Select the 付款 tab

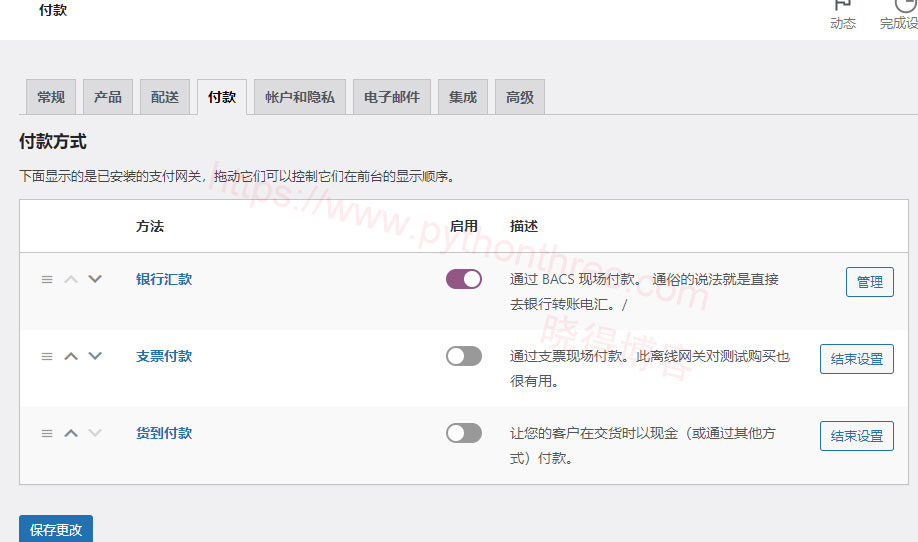222,97
